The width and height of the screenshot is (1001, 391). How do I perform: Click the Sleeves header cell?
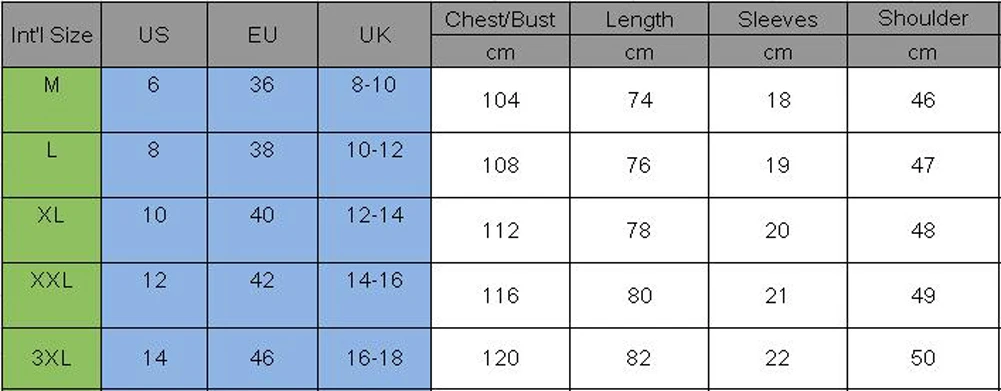778,19
